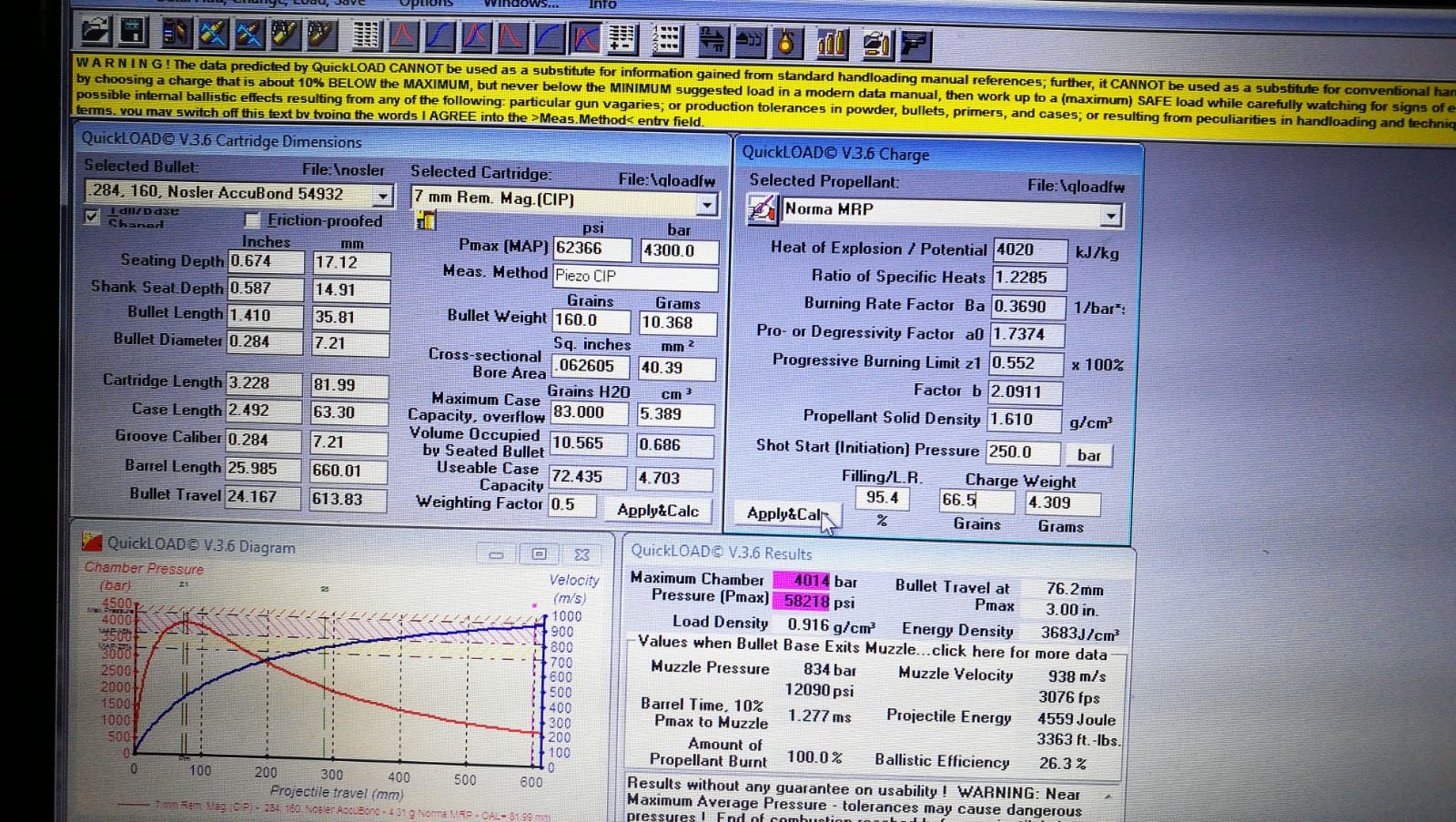
Task: Click the folder with cartridge toolbar icon
Action: tap(877, 43)
